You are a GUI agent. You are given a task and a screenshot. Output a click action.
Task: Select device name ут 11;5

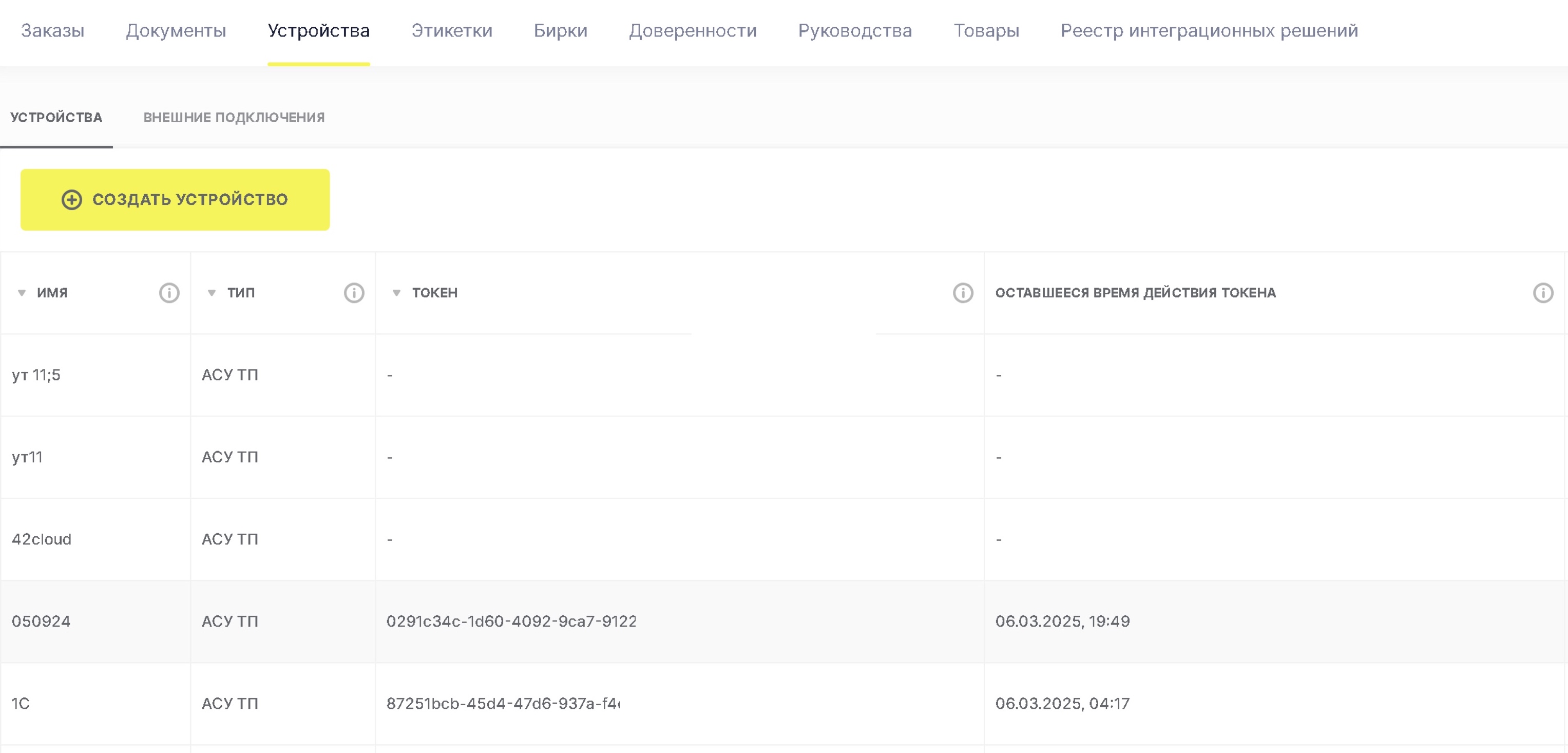(36, 375)
